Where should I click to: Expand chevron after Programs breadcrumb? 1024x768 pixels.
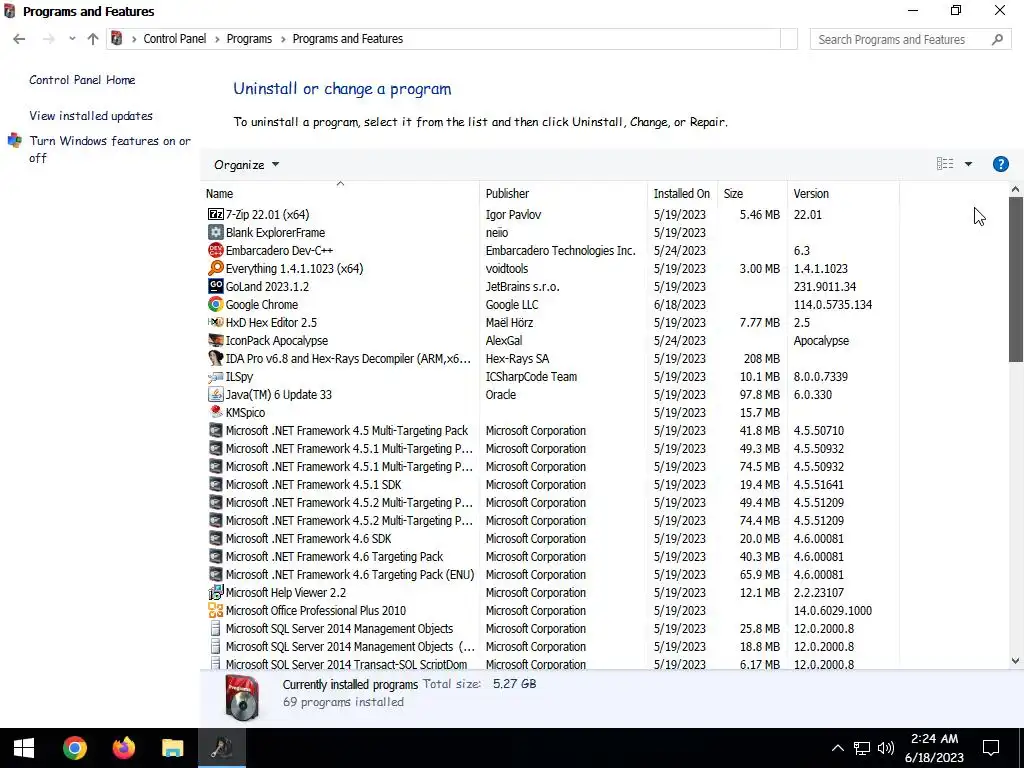pyautogui.click(x=283, y=39)
